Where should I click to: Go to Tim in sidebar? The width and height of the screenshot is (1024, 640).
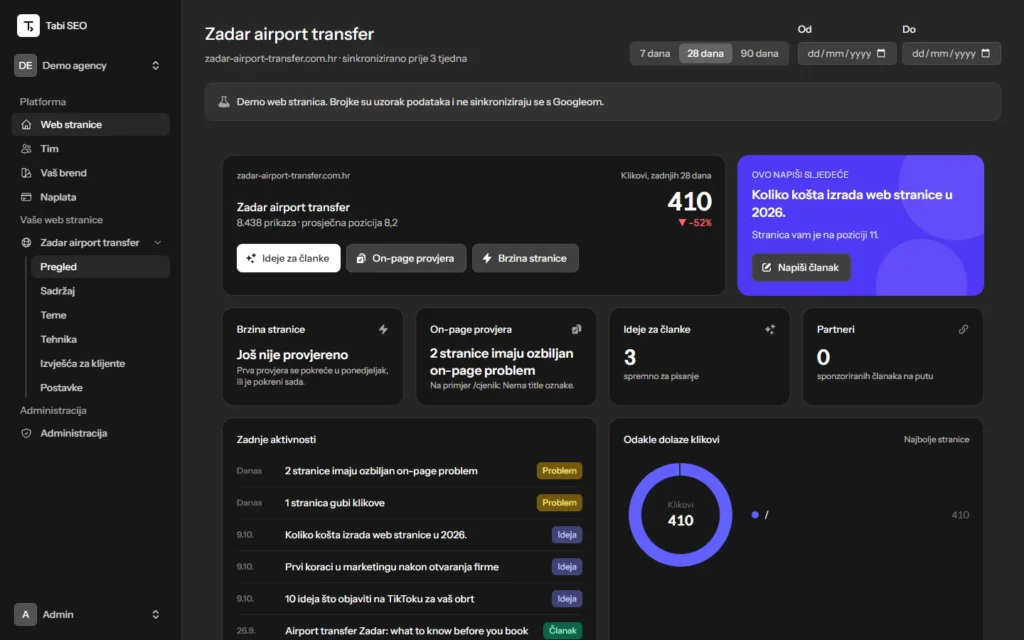91,148
